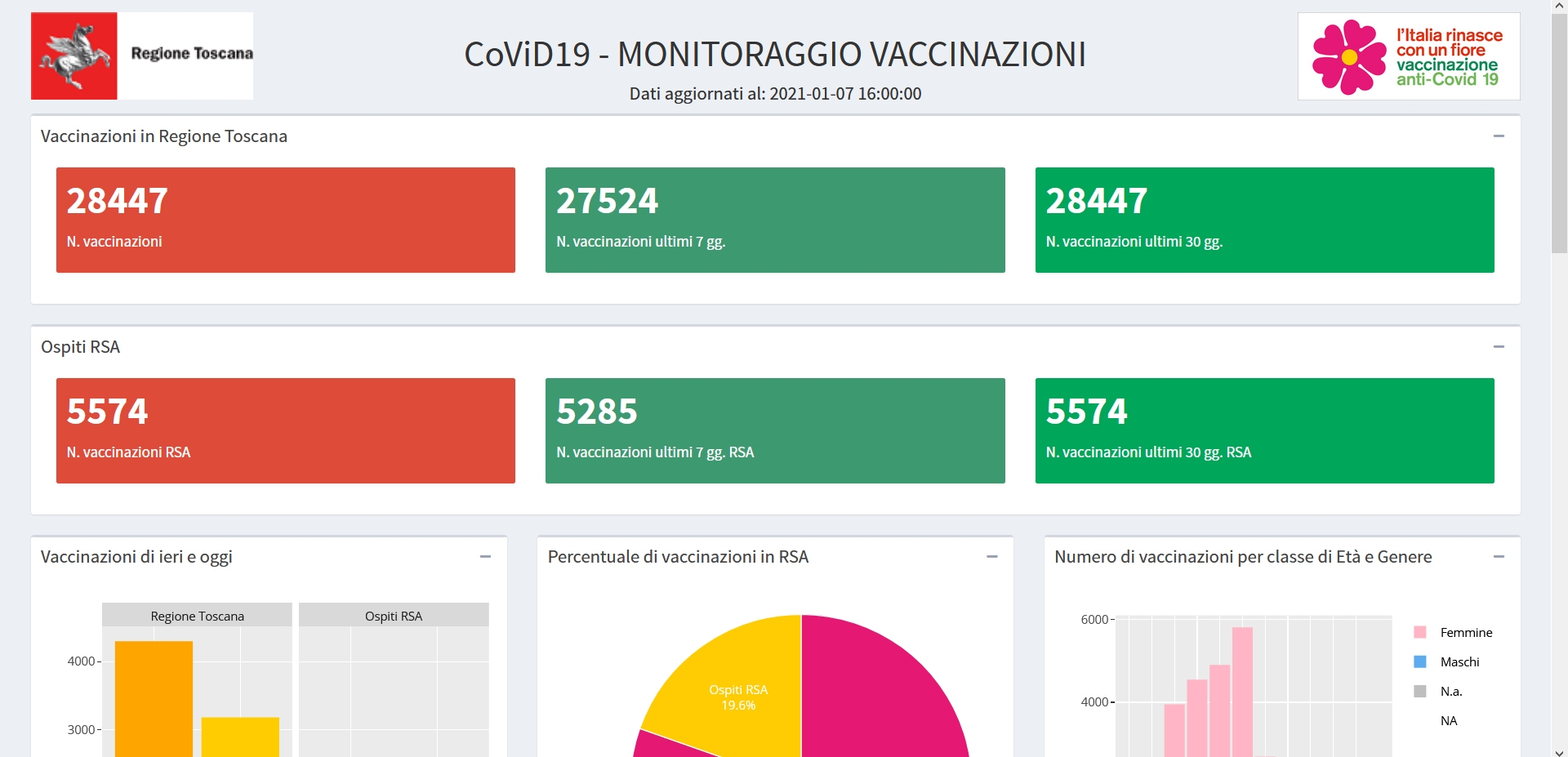1568x757 pixels.
Task: Click the NA legend entry
Action: [x=1449, y=721]
